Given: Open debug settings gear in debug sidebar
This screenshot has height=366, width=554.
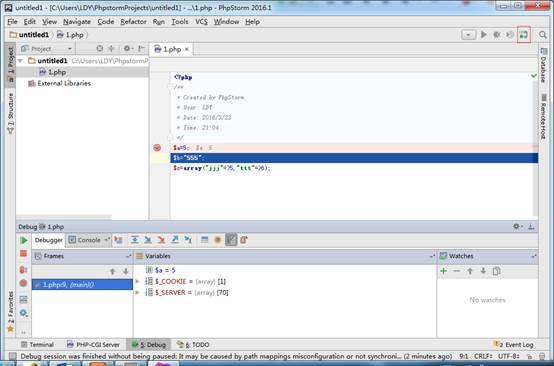Looking at the screenshot, I should tap(23, 313).
